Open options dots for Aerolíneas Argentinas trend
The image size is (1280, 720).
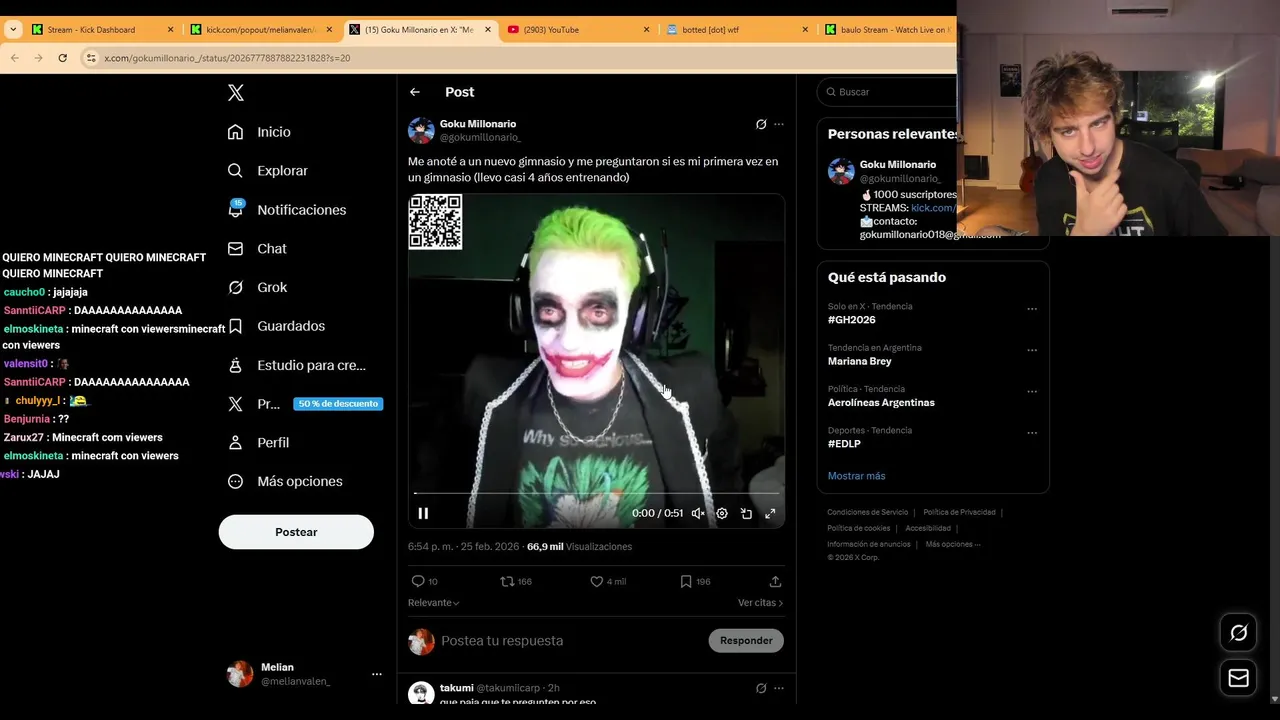tap(1032, 392)
